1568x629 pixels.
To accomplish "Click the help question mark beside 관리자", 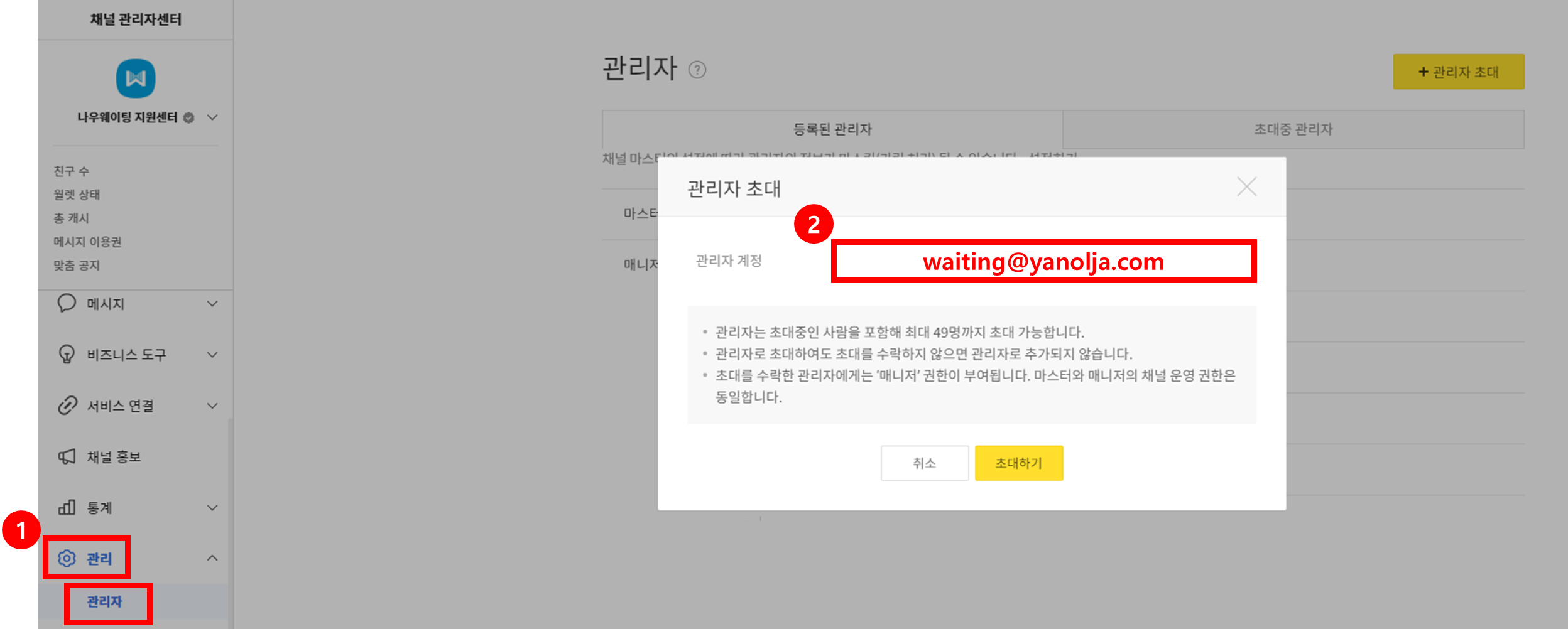I will pyautogui.click(x=697, y=70).
